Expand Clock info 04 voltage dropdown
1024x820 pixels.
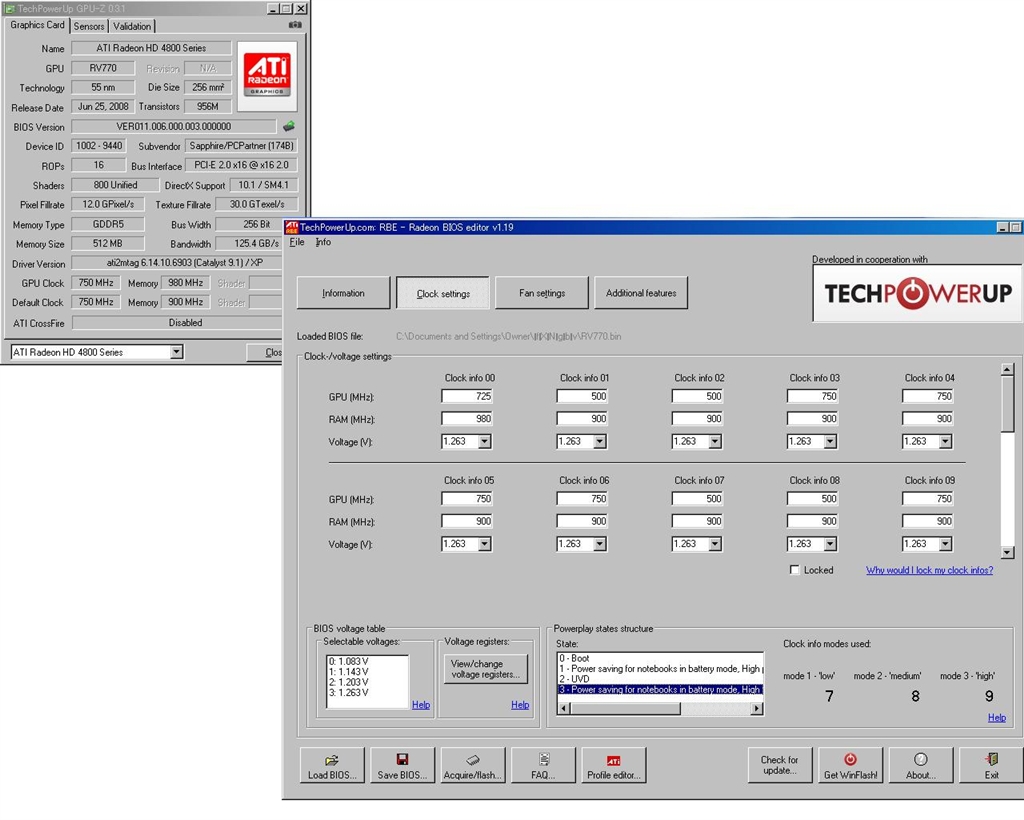pyautogui.click(x=945, y=442)
